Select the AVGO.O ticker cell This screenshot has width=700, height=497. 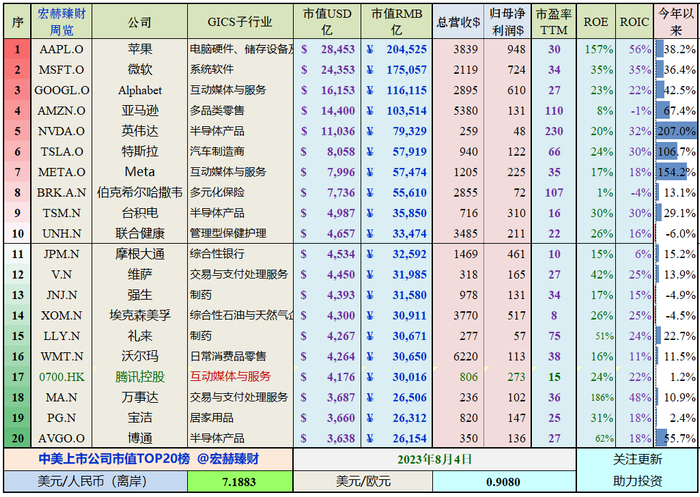[x=62, y=439]
